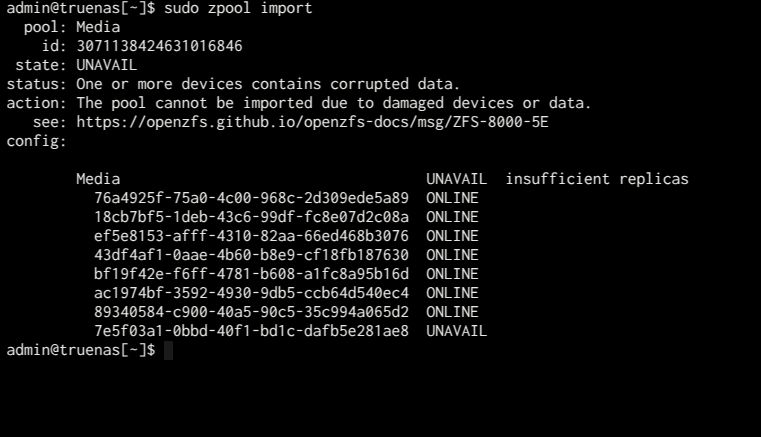Click device ef5e8153-afff-4310-82aa-66ed468b3076
This screenshot has height=437, width=761.
(251, 236)
